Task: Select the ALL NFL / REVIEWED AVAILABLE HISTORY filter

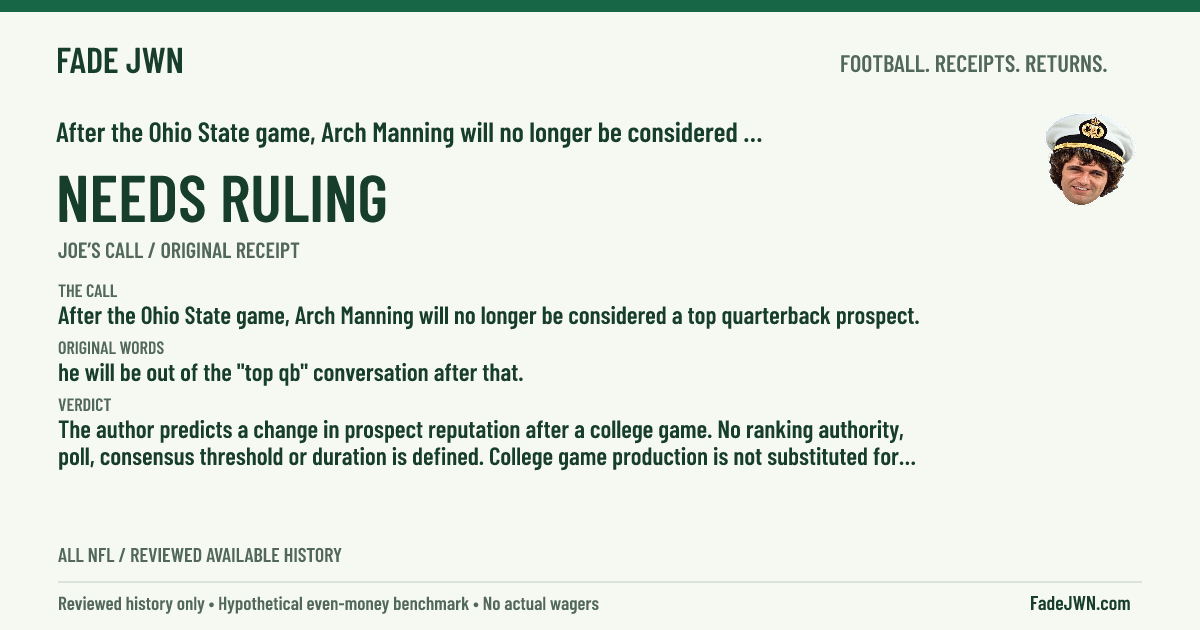Action: 199,555
